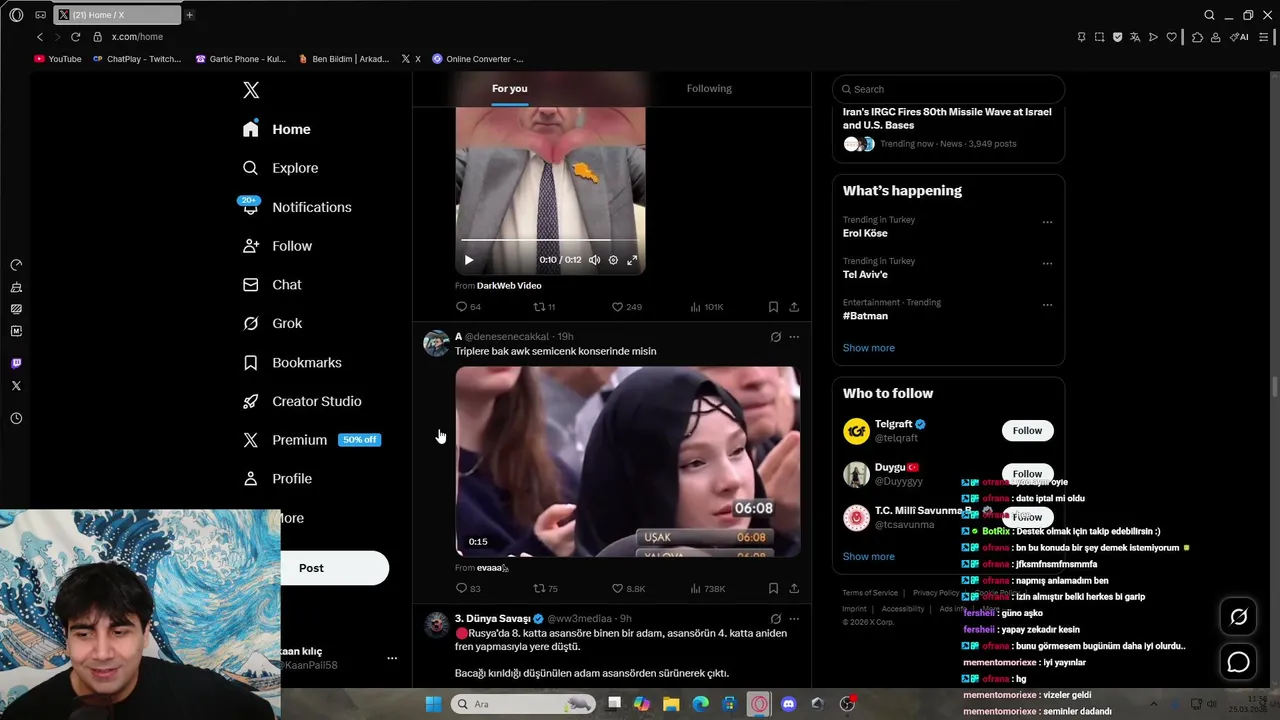1280x720 pixels.
Task: Open floating Grok button at bottom right
Action: click(1238, 617)
